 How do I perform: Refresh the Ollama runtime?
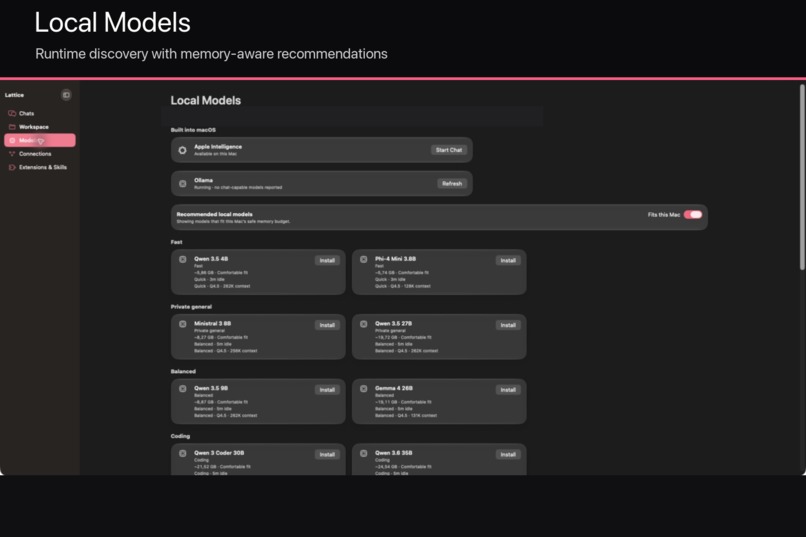pos(452,183)
